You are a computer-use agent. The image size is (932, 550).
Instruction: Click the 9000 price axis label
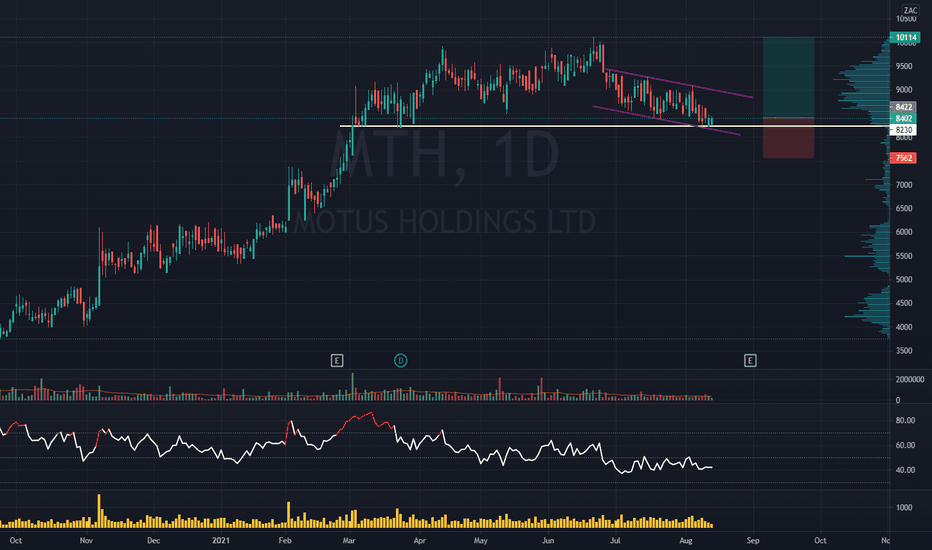(x=903, y=90)
